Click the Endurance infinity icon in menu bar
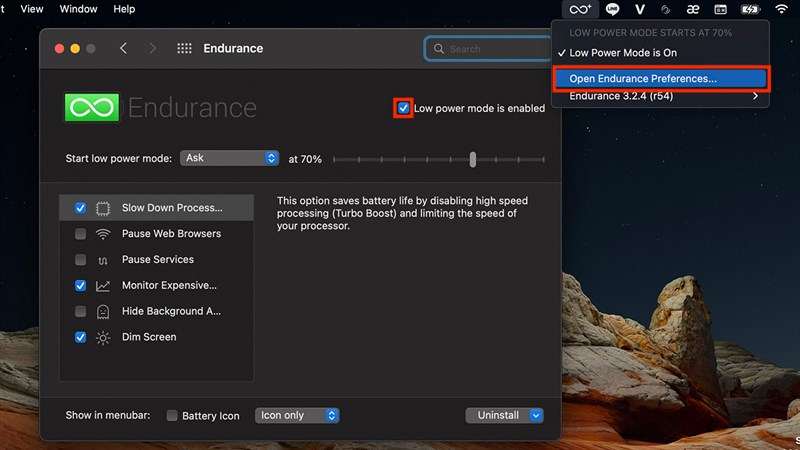Screen dimensions: 800x450 tap(580, 9)
